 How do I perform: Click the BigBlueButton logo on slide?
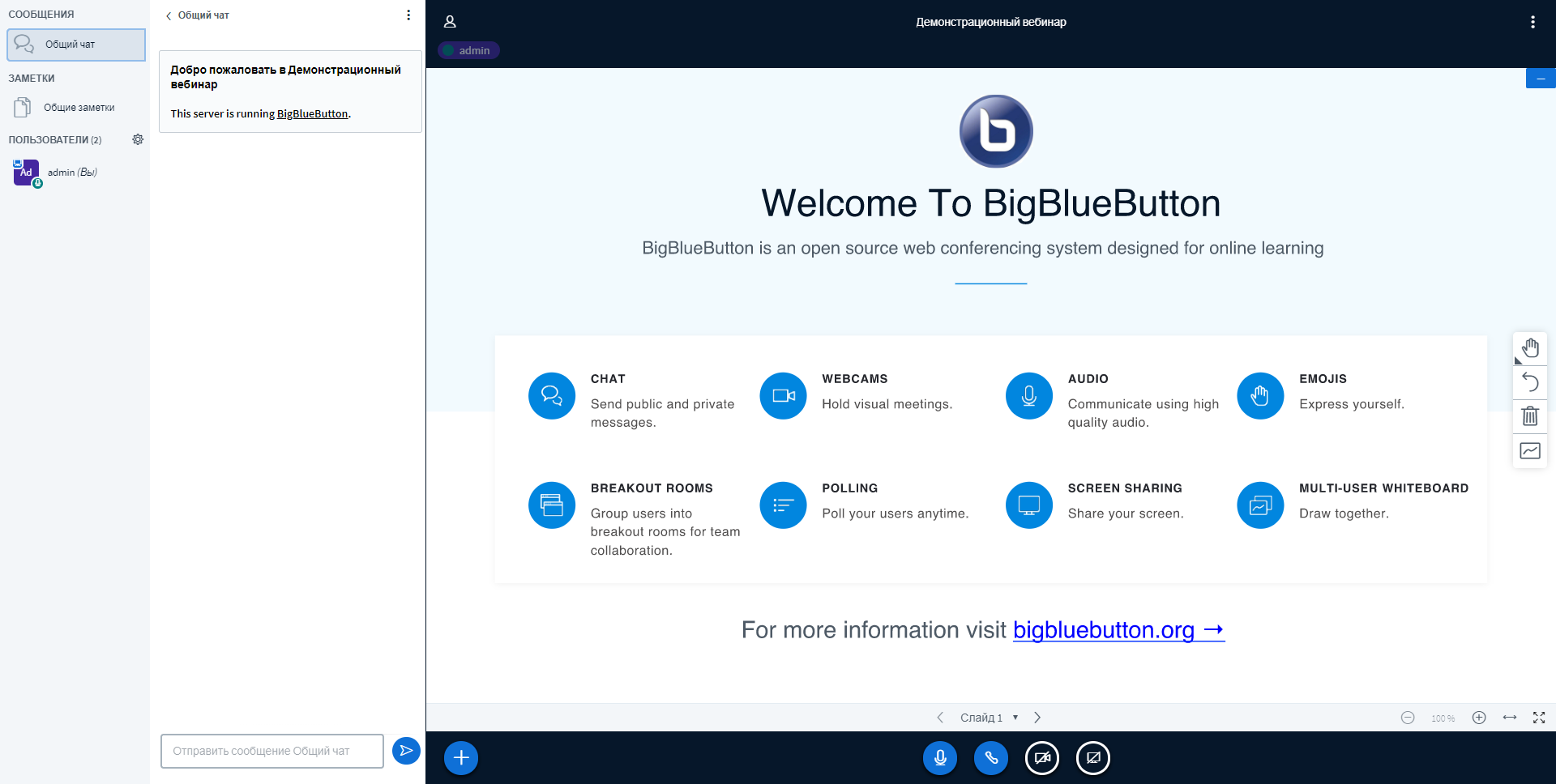[x=996, y=131]
